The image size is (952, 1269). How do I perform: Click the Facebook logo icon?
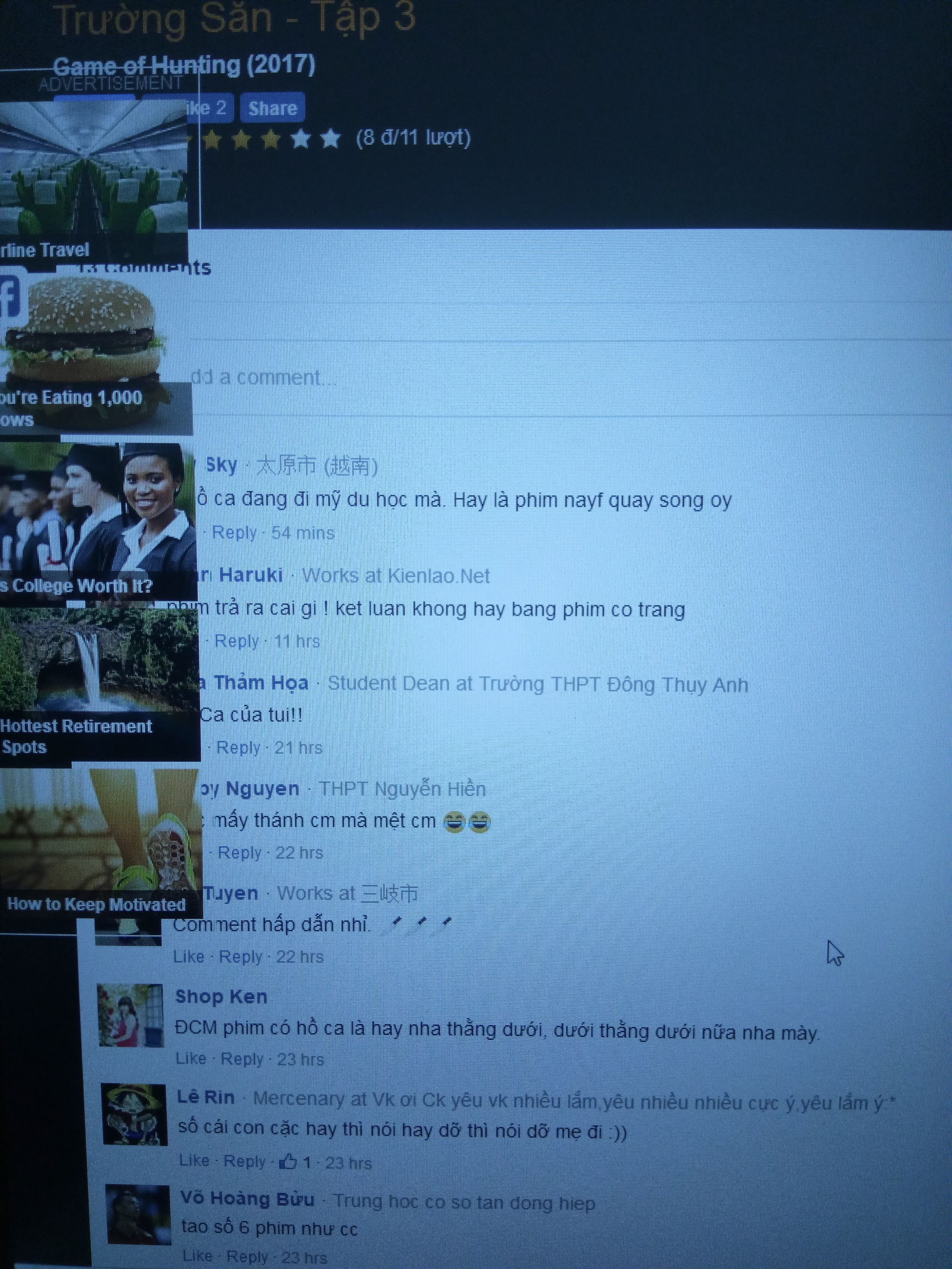coord(10,297)
